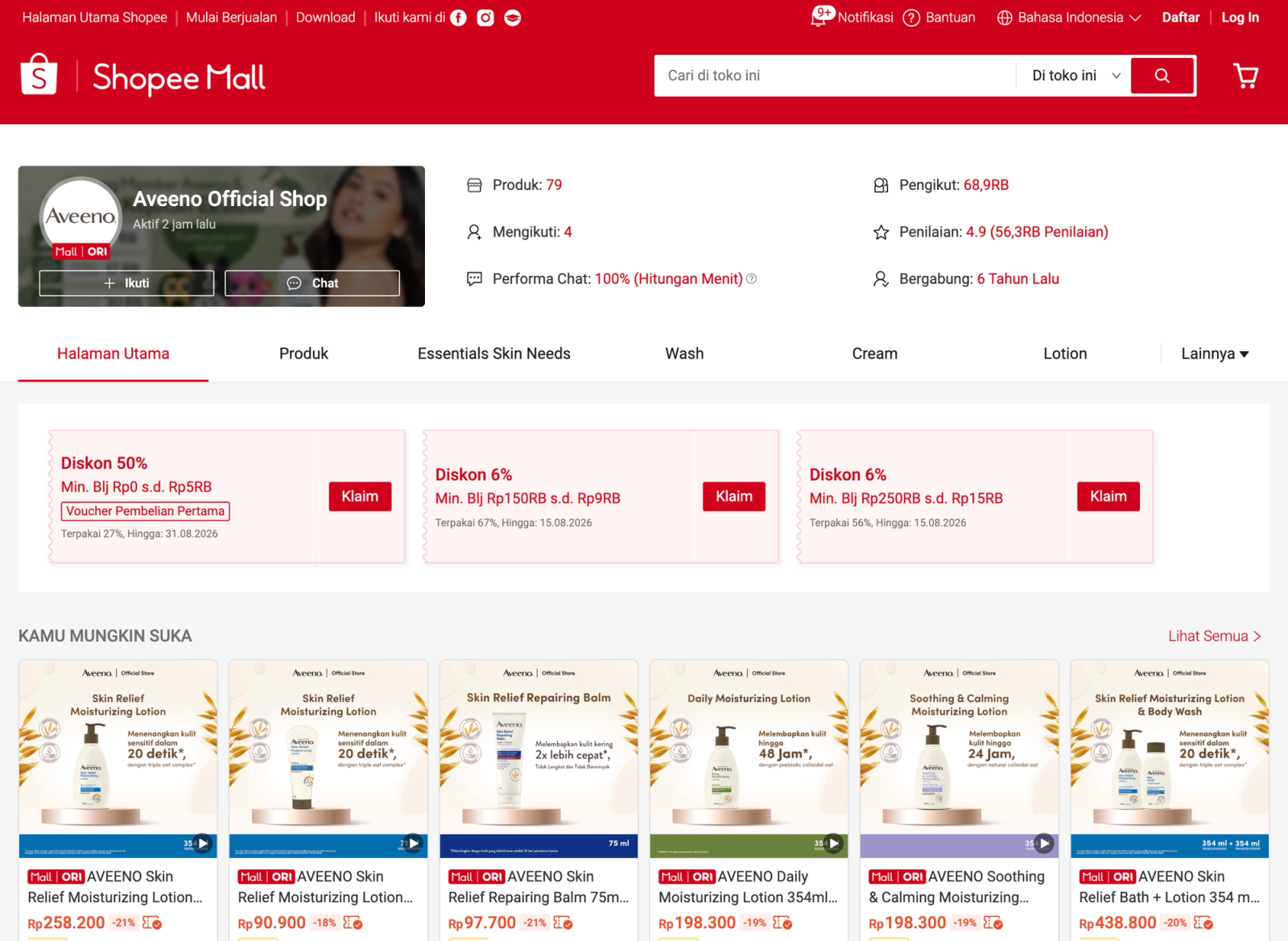Play video on Skin Relief Lotion 258.200 card
Image resolution: width=1288 pixels, height=941 pixels.
pos(203,844)
